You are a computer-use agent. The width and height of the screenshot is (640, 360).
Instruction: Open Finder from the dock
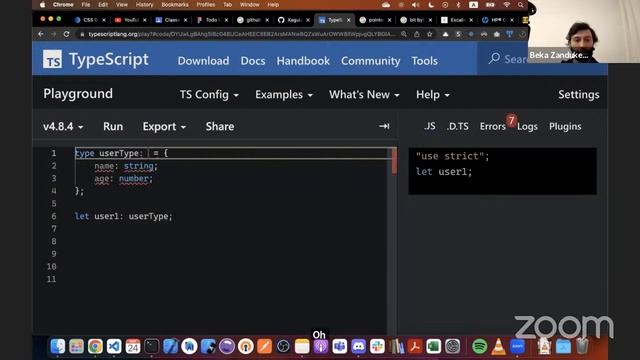tap(58, 347)
